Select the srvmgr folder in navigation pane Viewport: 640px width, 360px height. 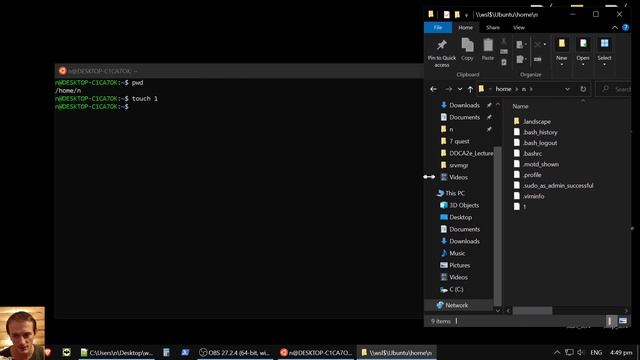[459, 165]
